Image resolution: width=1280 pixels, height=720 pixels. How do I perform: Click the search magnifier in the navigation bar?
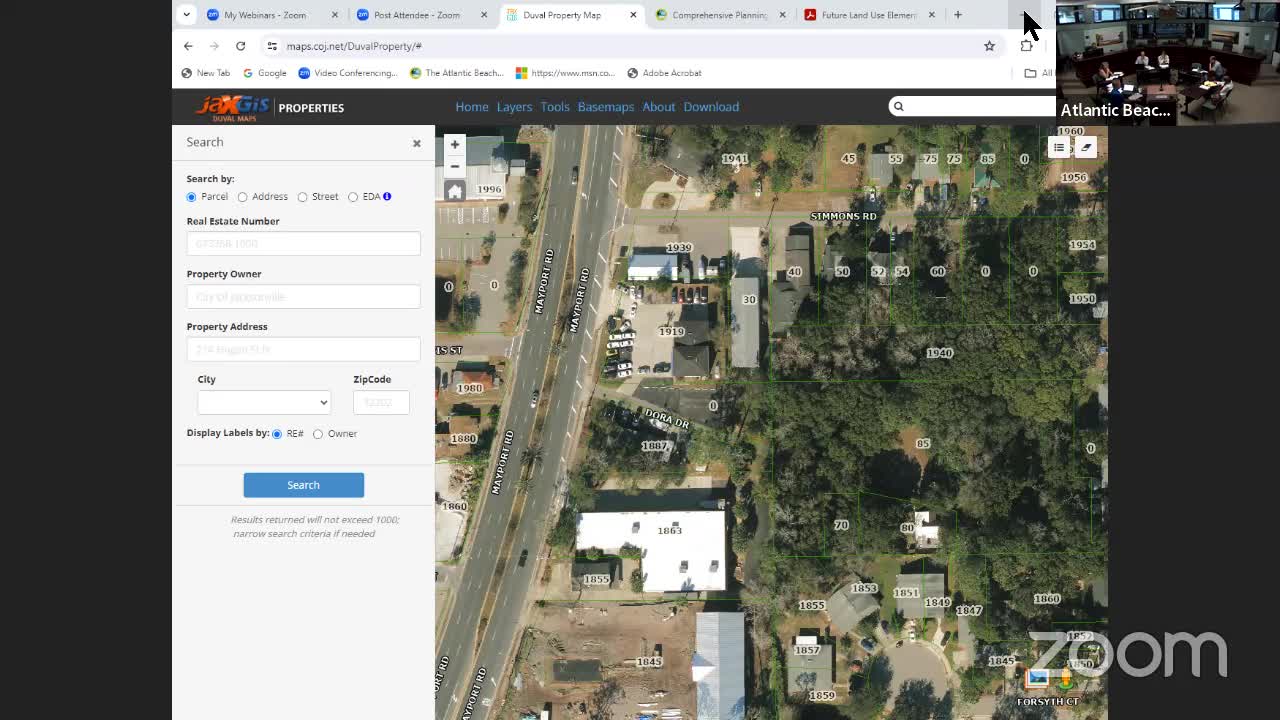(x=898, y=106)
